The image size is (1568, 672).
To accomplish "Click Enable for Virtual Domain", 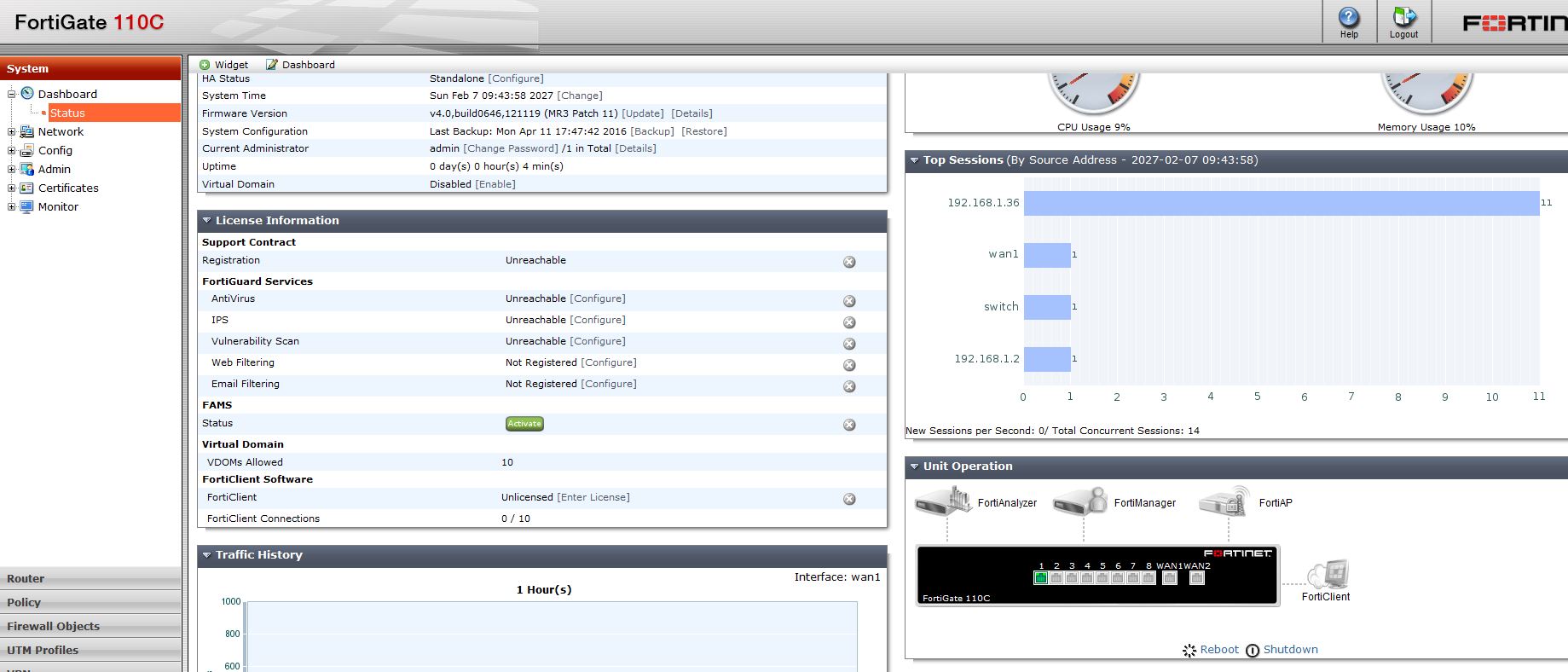I will (x=495, y=184).
